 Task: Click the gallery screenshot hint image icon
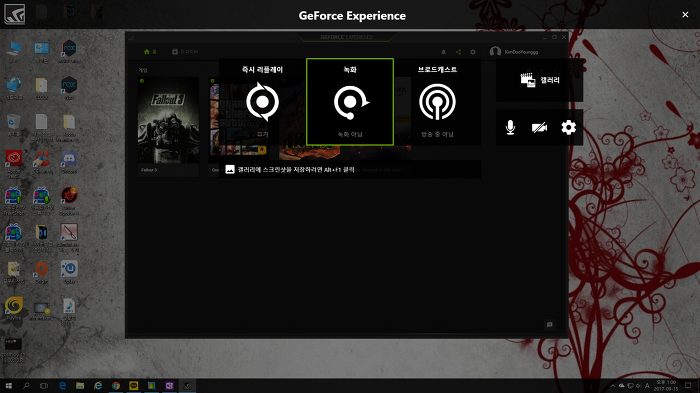pyautogui.click(x=230, y=169)
